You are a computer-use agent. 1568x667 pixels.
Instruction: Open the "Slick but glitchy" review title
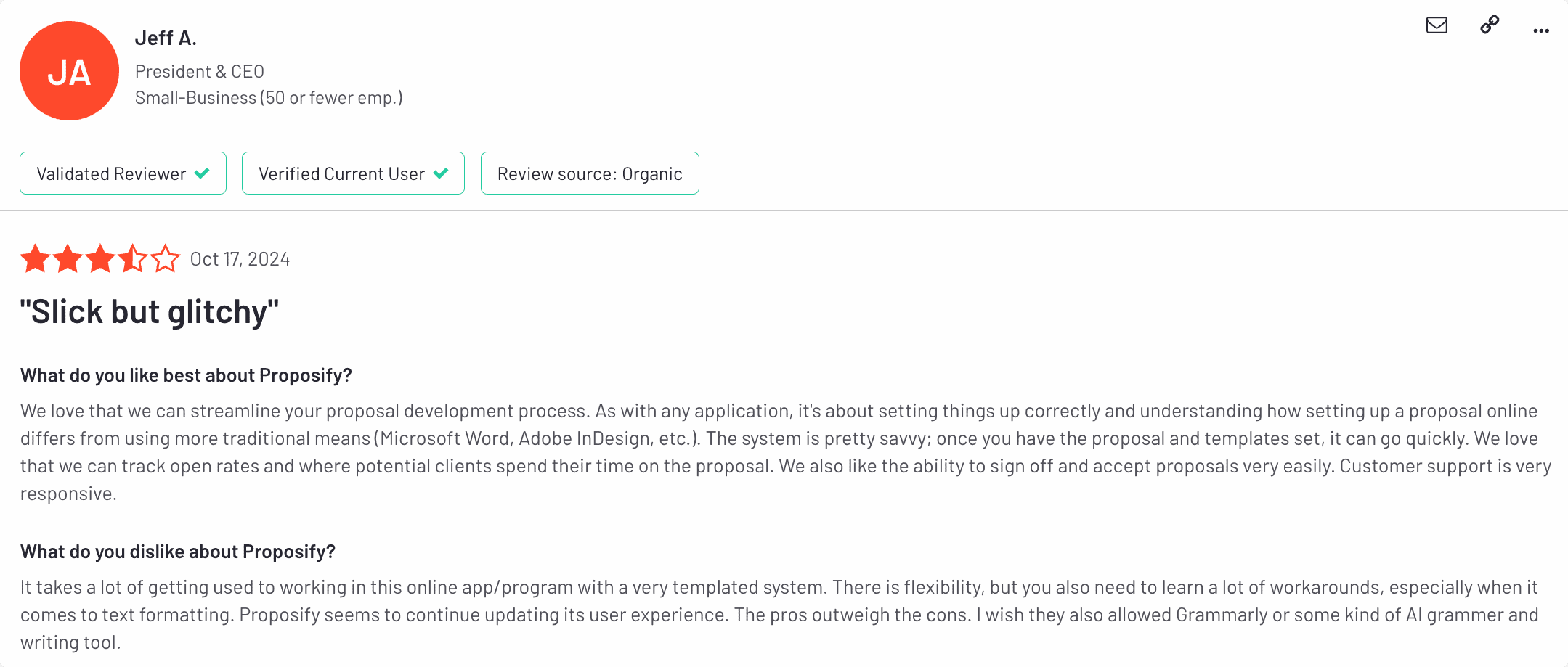(150, 312)
